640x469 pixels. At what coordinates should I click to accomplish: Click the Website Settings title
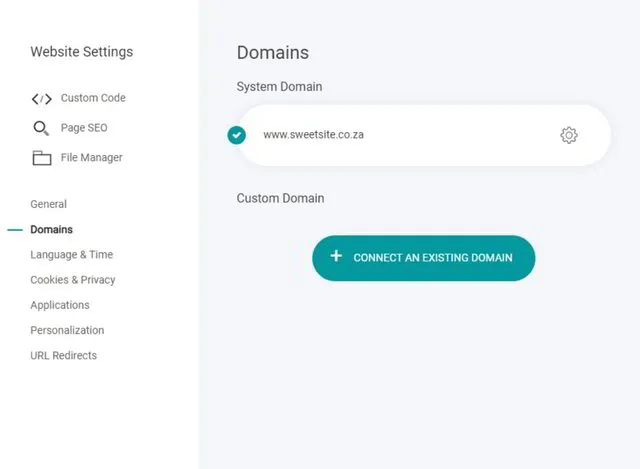point(82,52)
